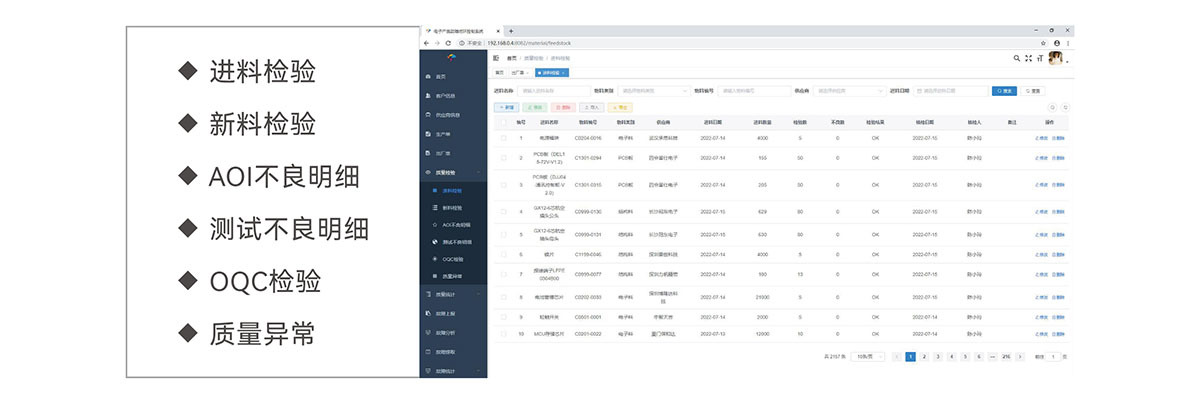The image size is (1200, 413).
Task: Select 测试不良明细 submenu item in sidebar
Action: [452, 242]
